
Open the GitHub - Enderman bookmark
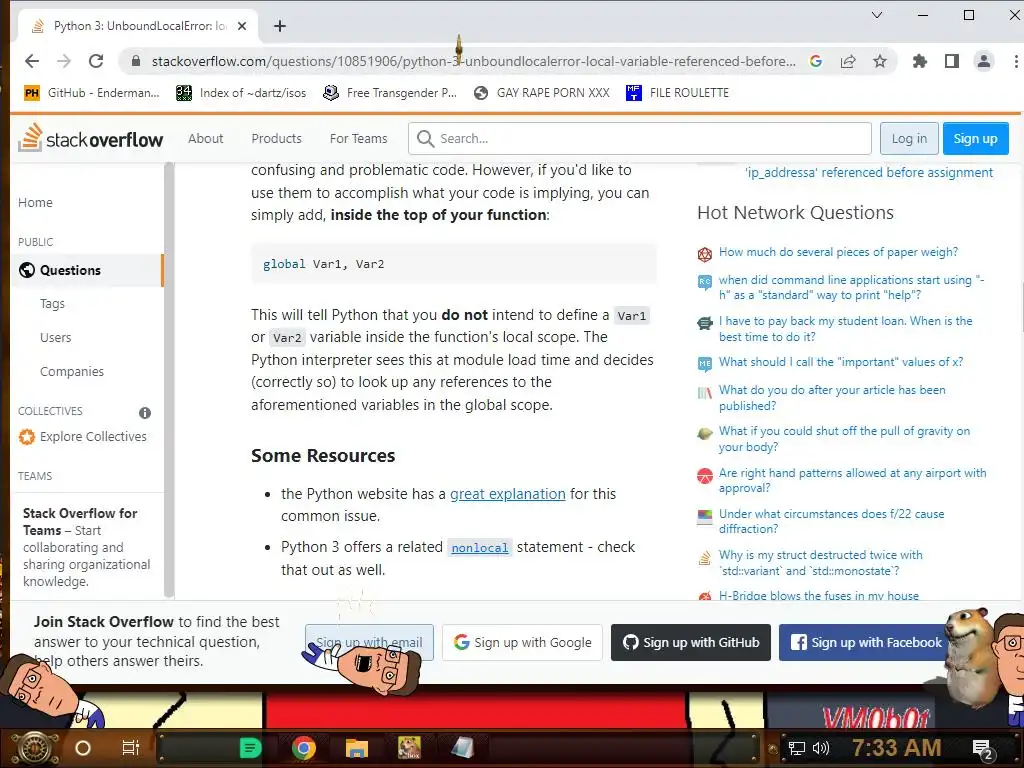(92, 93)
